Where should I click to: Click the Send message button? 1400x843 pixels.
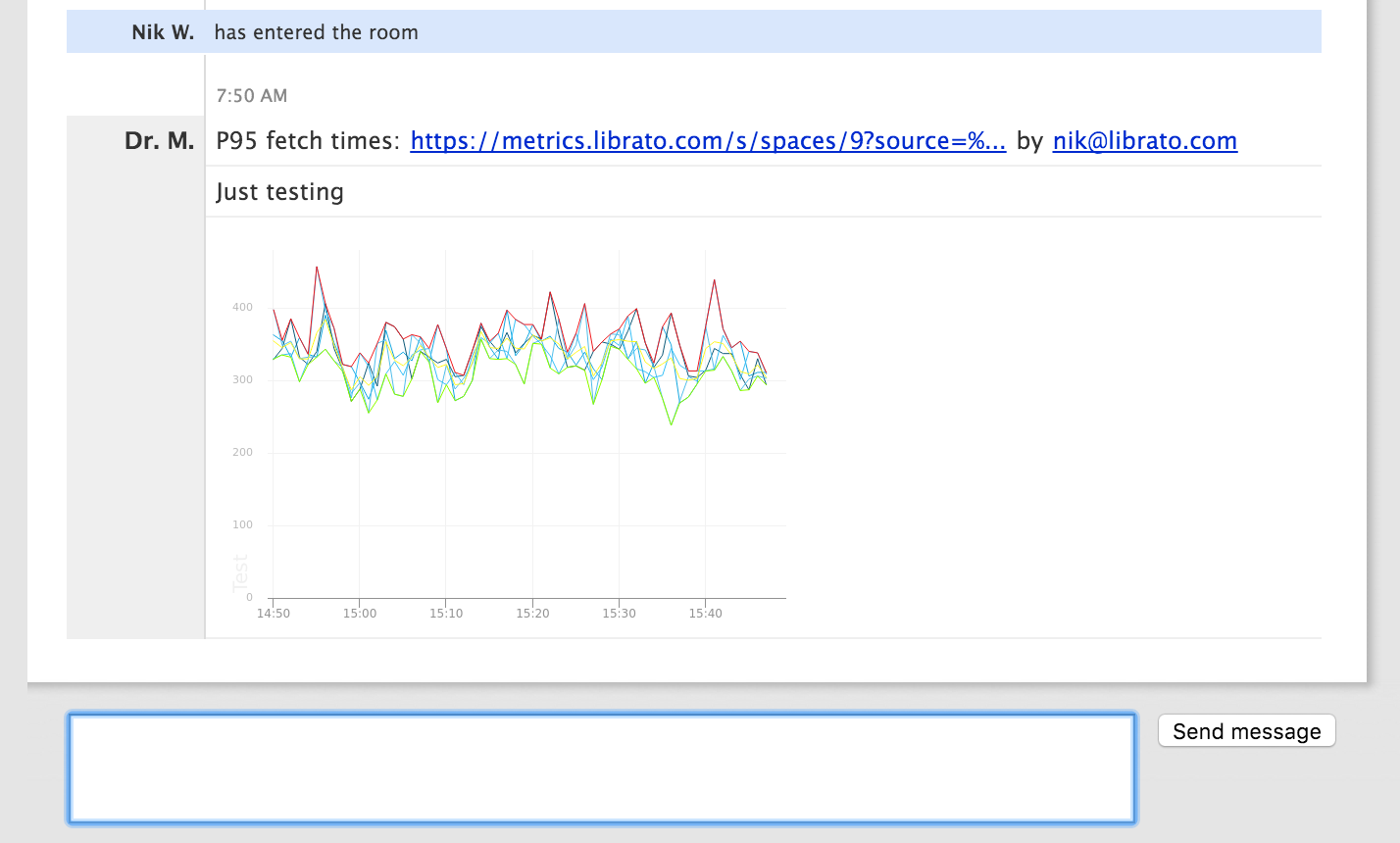point(1247,731)
